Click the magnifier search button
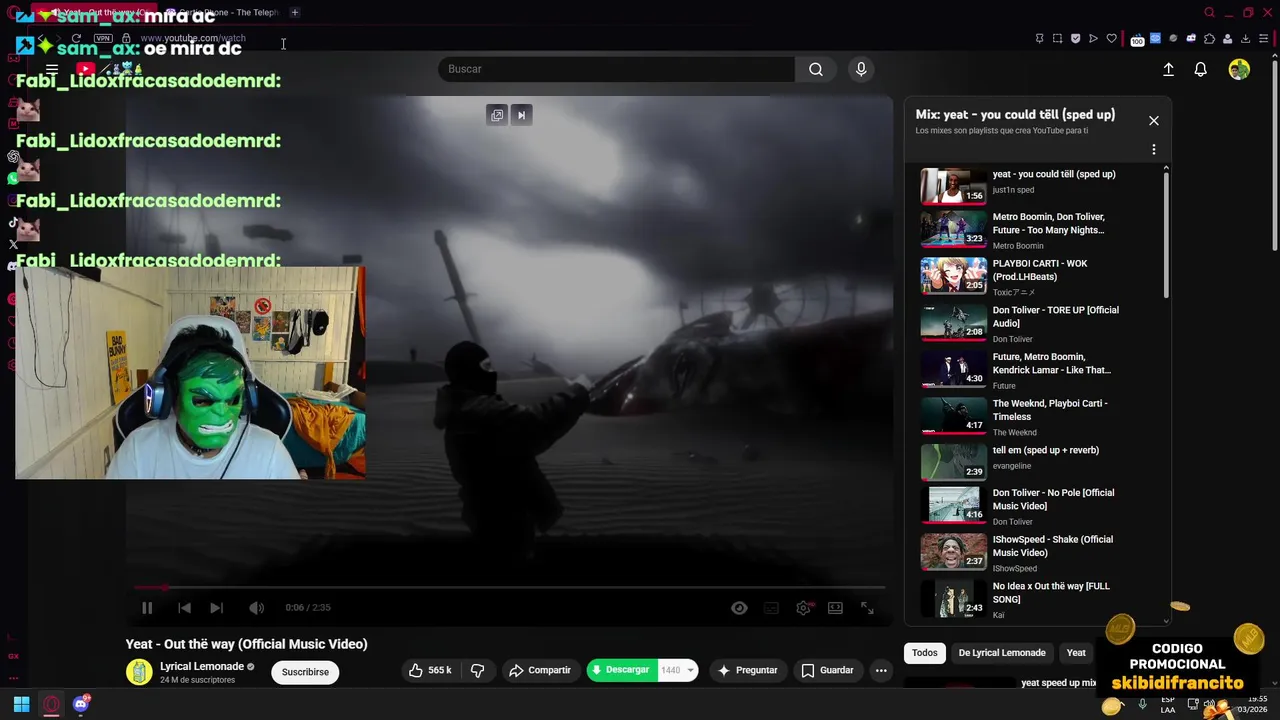1280x720 pixels. [x=816, y=69]
